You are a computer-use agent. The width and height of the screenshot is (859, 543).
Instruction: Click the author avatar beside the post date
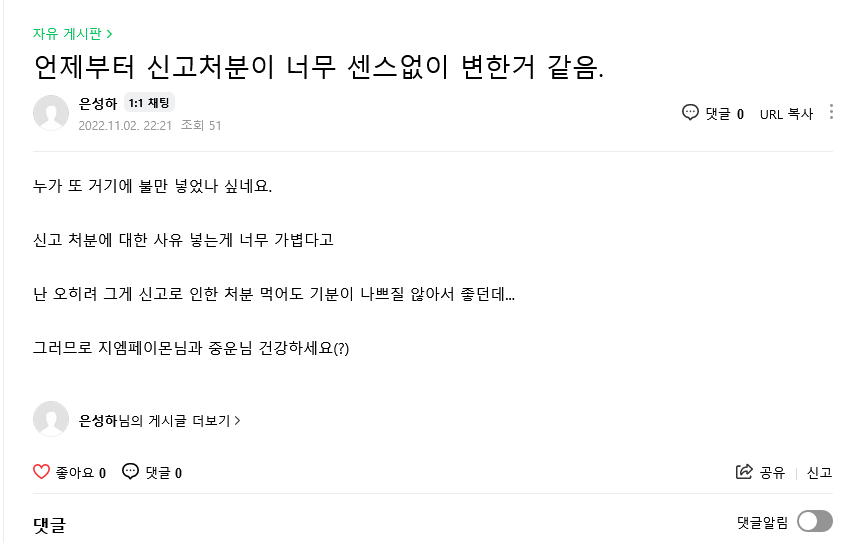point(51,113)
